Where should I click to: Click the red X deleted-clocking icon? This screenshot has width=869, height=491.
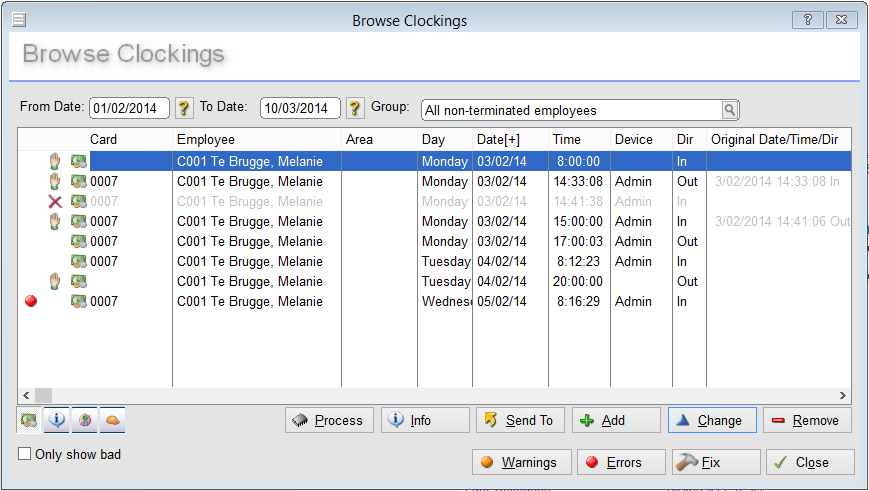click(x=55, y=202)
